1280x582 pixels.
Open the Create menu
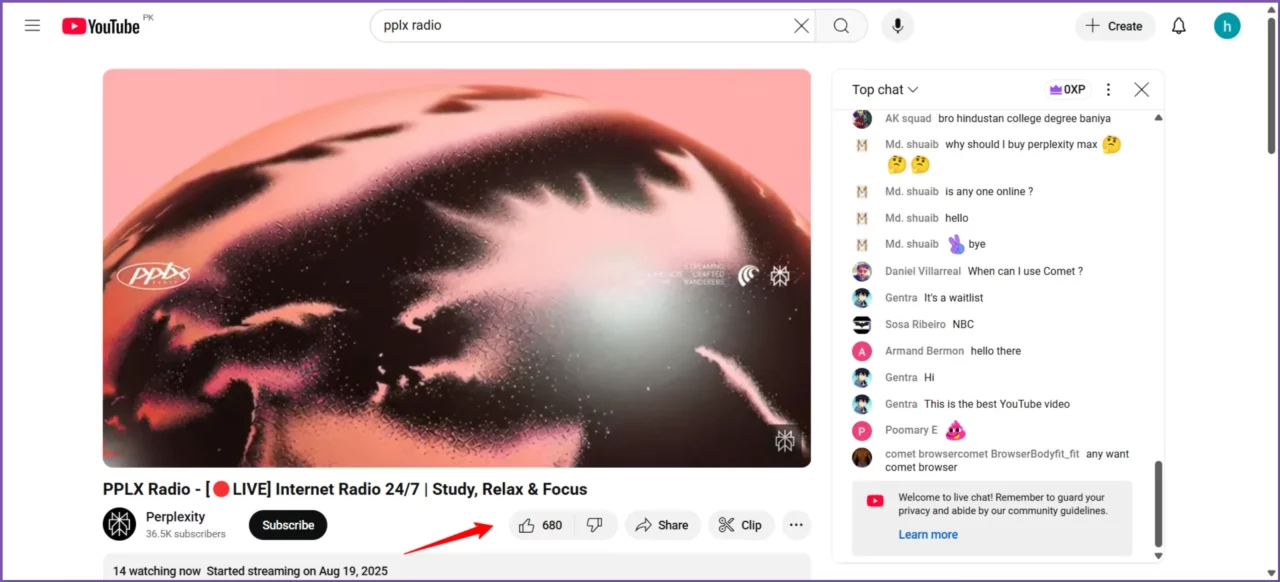pos(1114,26)
